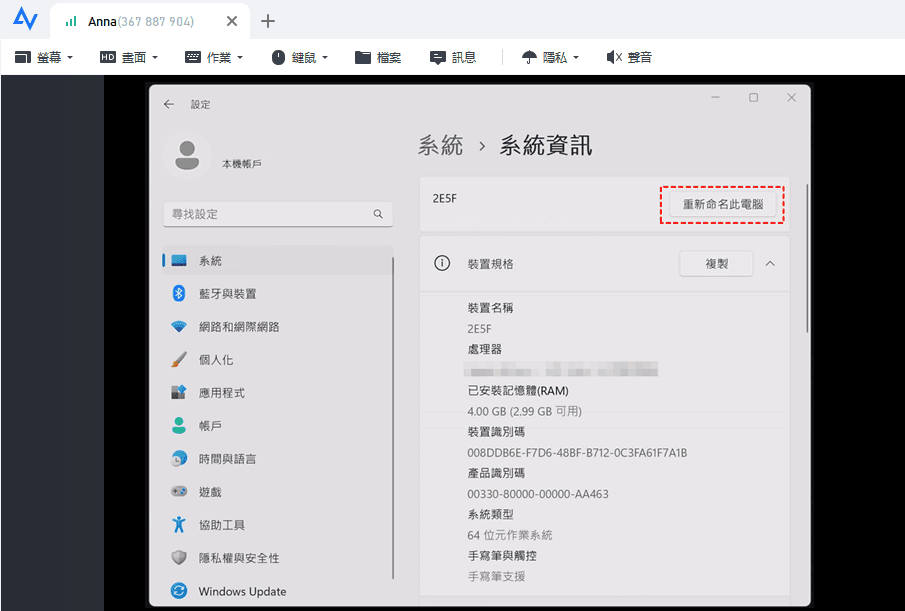Click the 尋找設定 search field
The height and width of the screenshot is (611, 905).
pos(278,214)
